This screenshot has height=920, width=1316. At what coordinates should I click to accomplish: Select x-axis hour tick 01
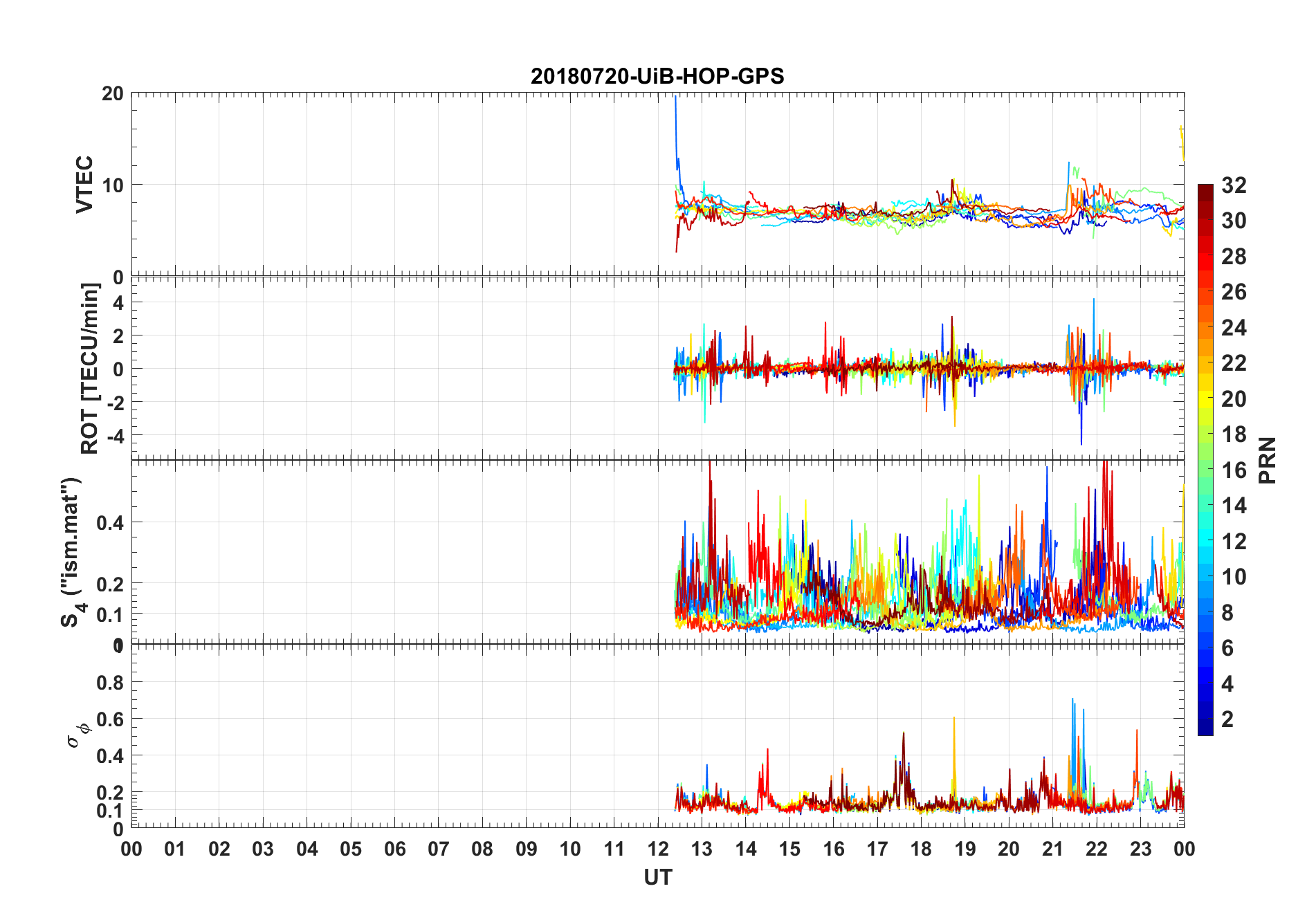click(175, 849)
